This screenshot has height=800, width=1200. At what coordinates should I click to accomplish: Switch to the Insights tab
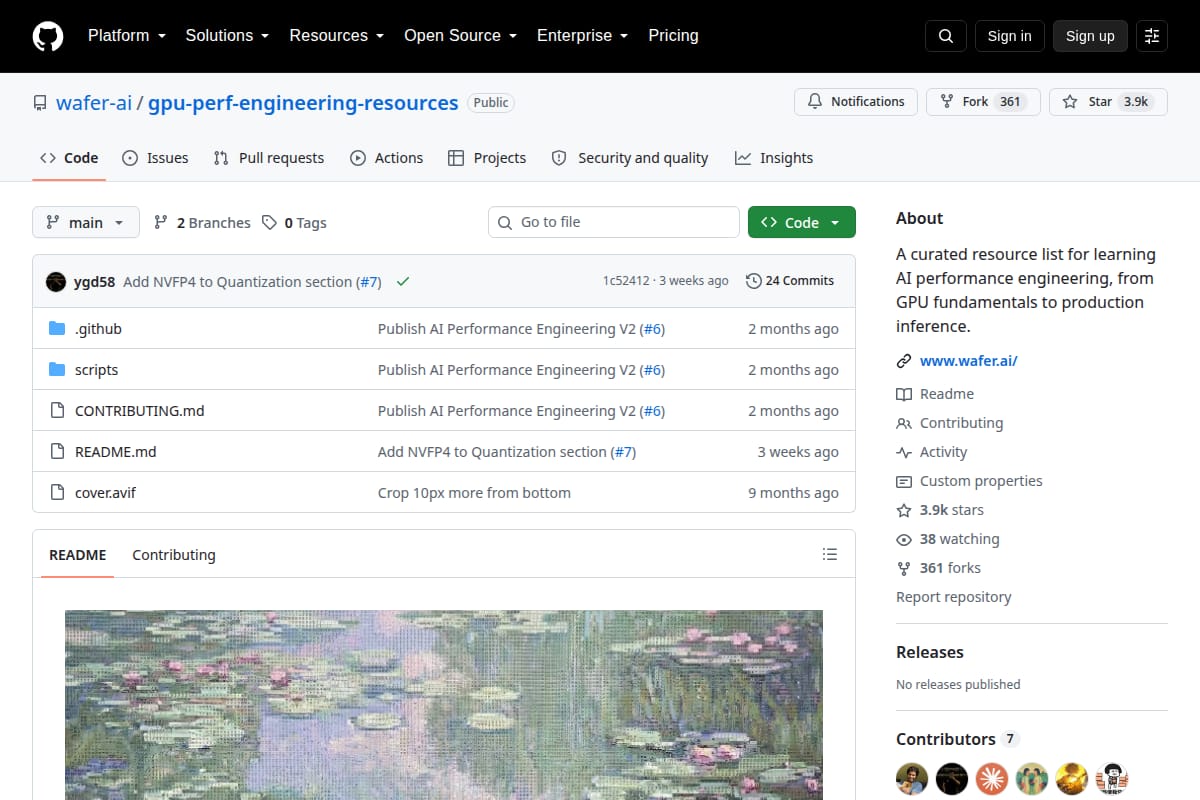tap(774, 158)
